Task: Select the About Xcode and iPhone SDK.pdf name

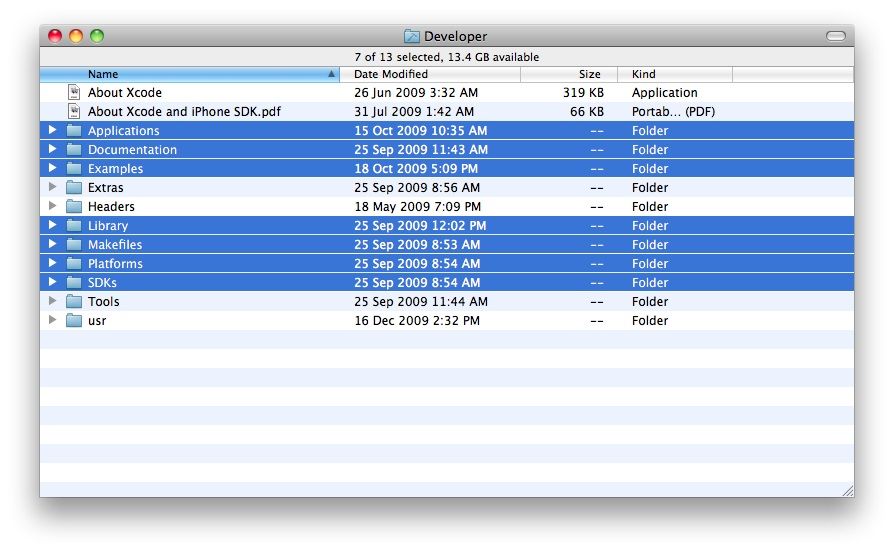Action: click(x=184, y=111)
